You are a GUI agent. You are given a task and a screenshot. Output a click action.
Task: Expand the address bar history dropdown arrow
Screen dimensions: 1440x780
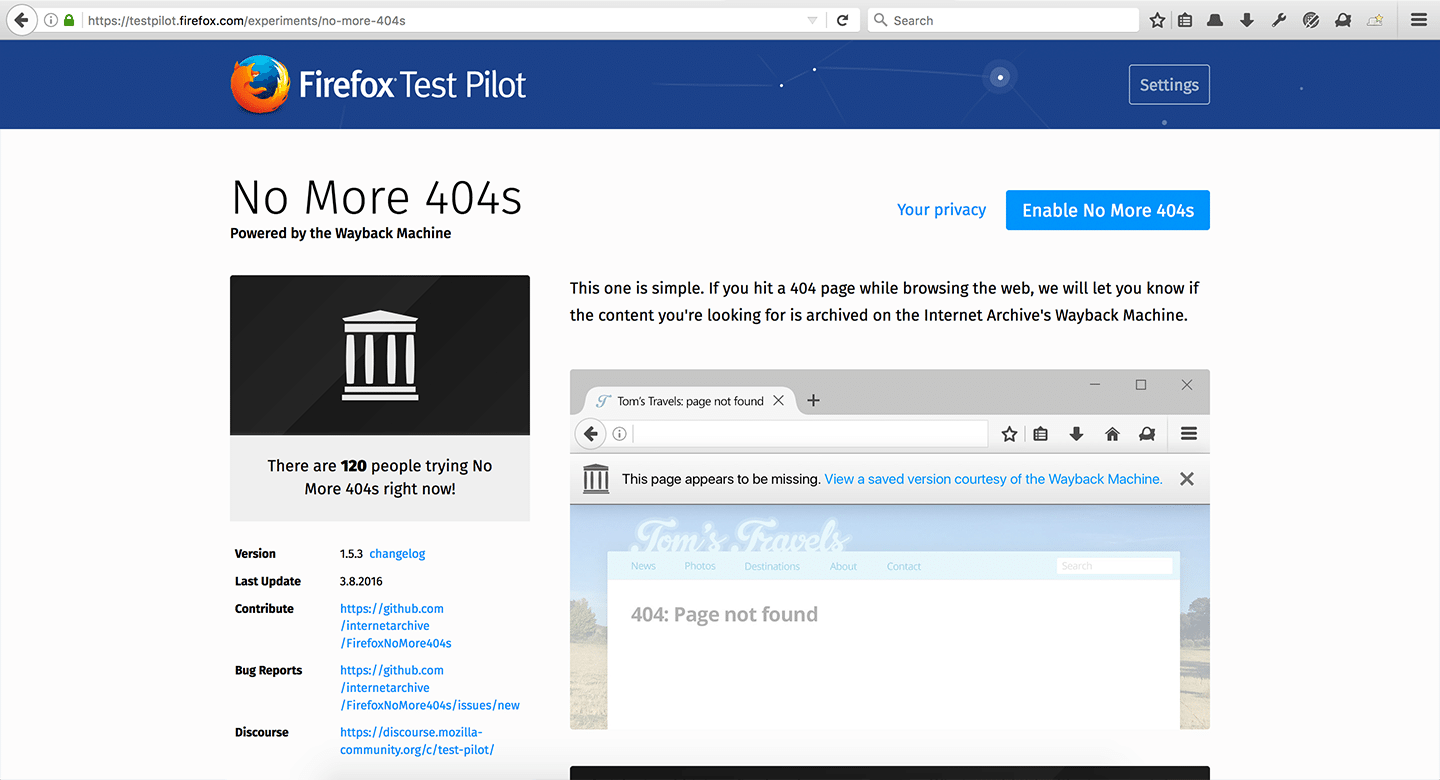(x=812, y=20)
